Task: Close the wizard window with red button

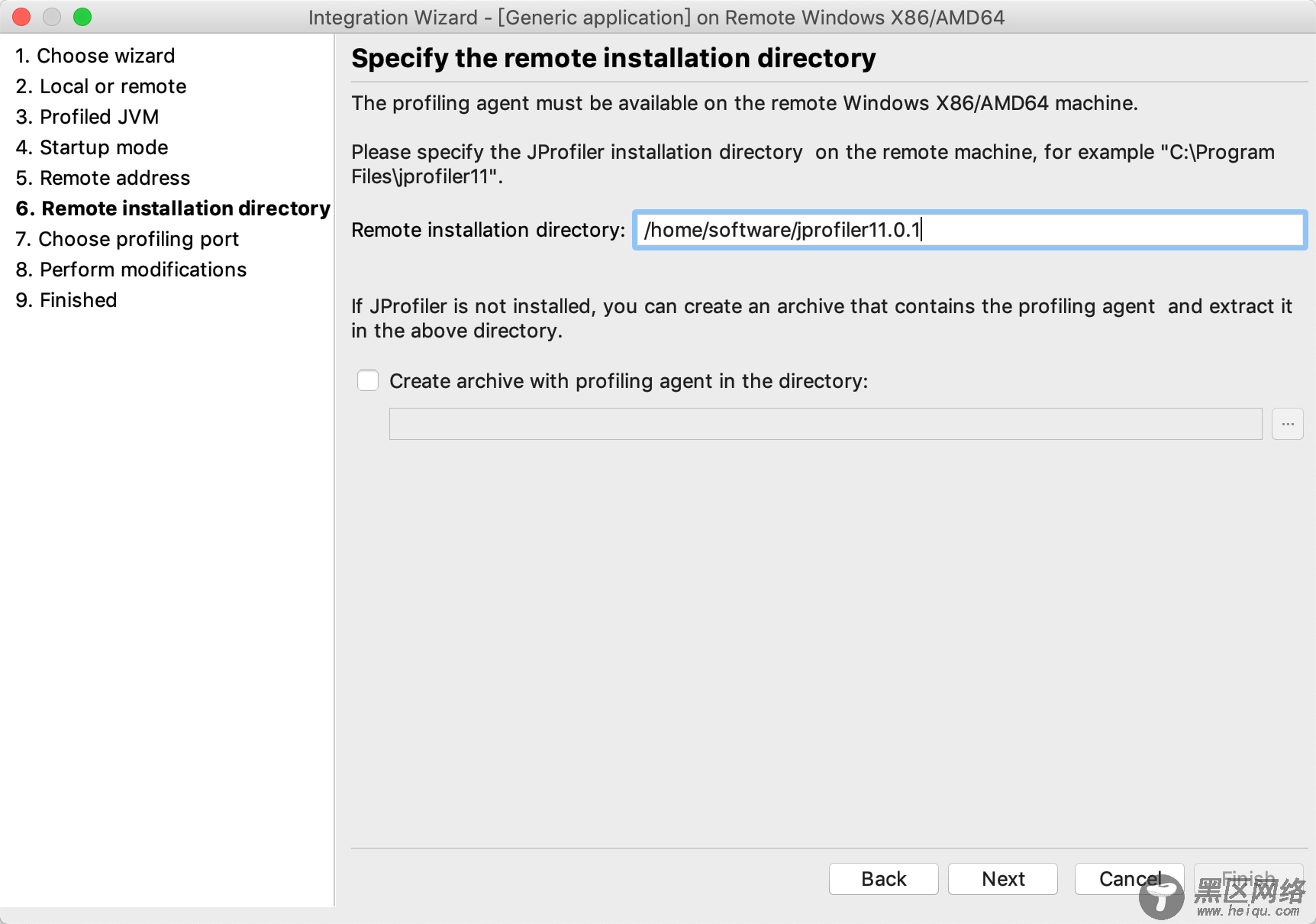Action: click(21, 17)
